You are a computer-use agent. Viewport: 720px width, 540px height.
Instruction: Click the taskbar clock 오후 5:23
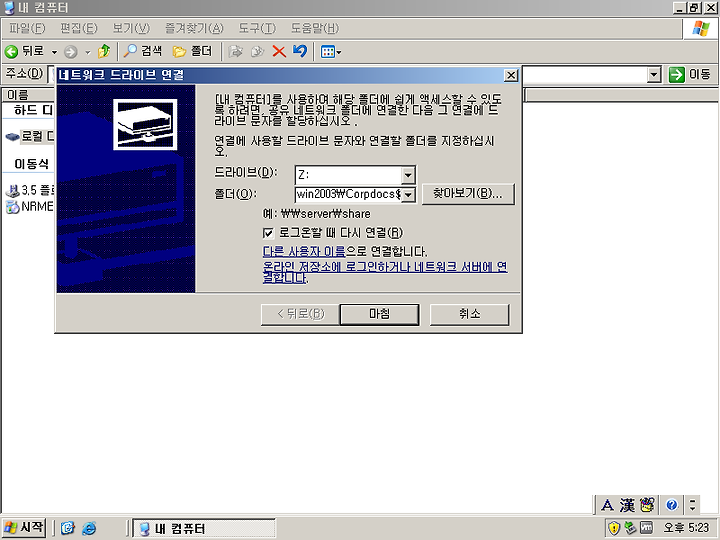(x=686, y=528)
